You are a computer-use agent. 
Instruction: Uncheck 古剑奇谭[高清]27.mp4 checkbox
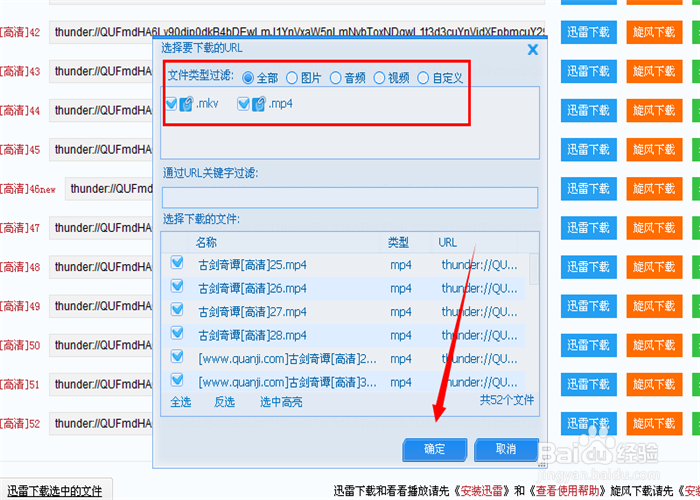pos(177,309)
